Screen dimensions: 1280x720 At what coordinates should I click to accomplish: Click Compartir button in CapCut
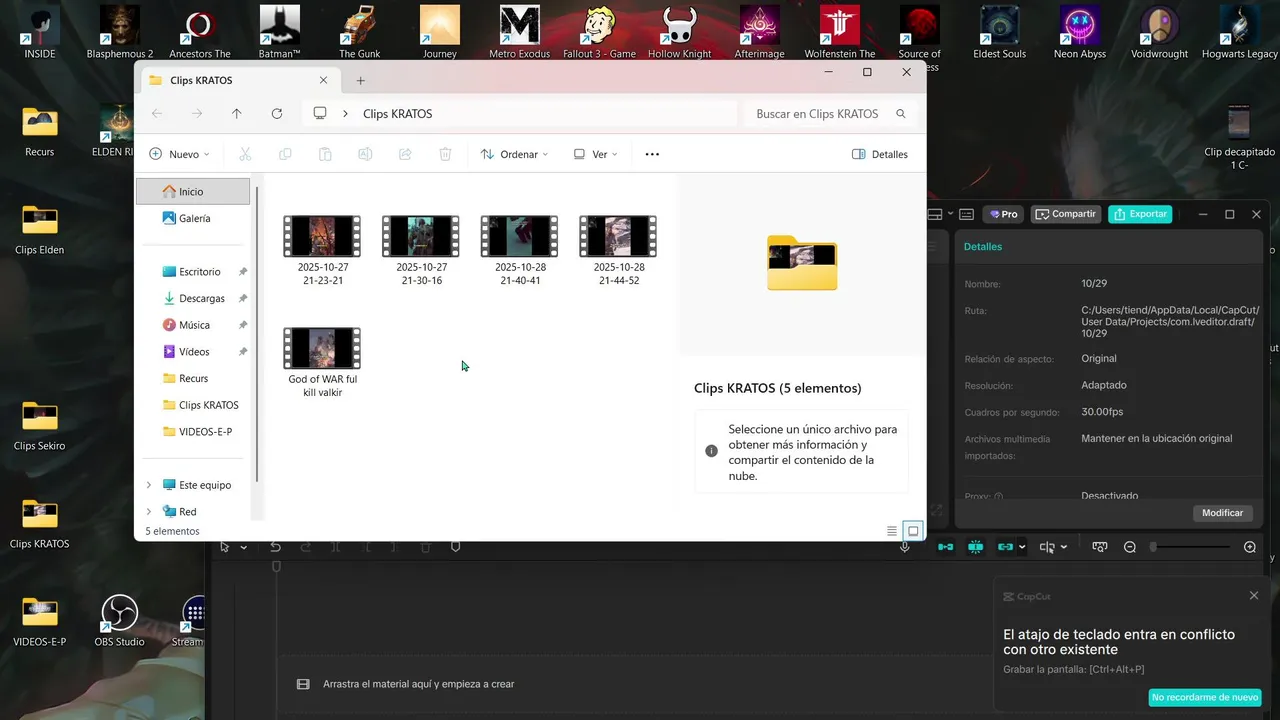(1066, 214)
